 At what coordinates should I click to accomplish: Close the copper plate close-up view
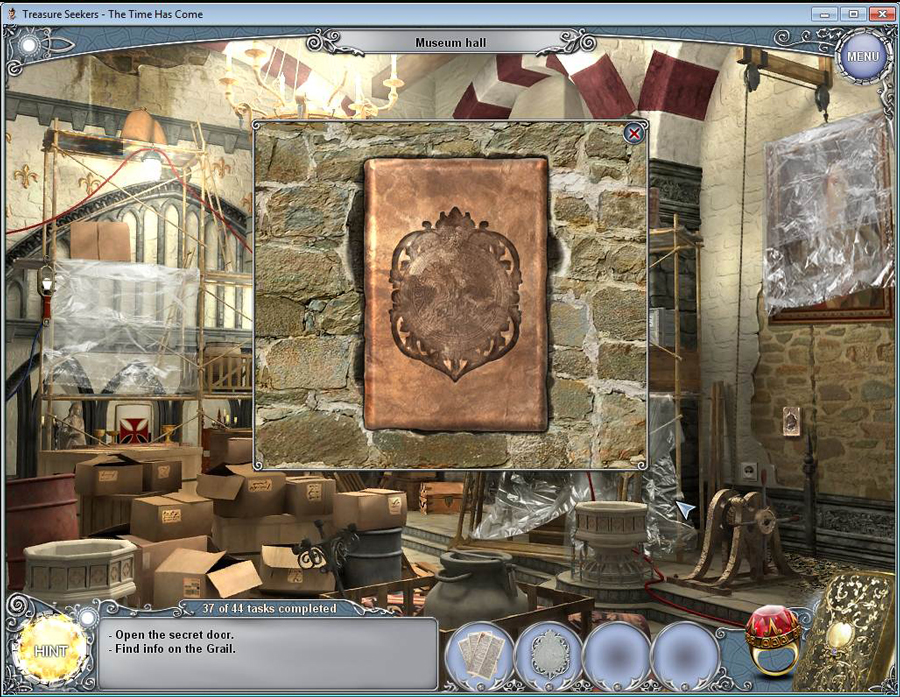(x=633, y=133)
